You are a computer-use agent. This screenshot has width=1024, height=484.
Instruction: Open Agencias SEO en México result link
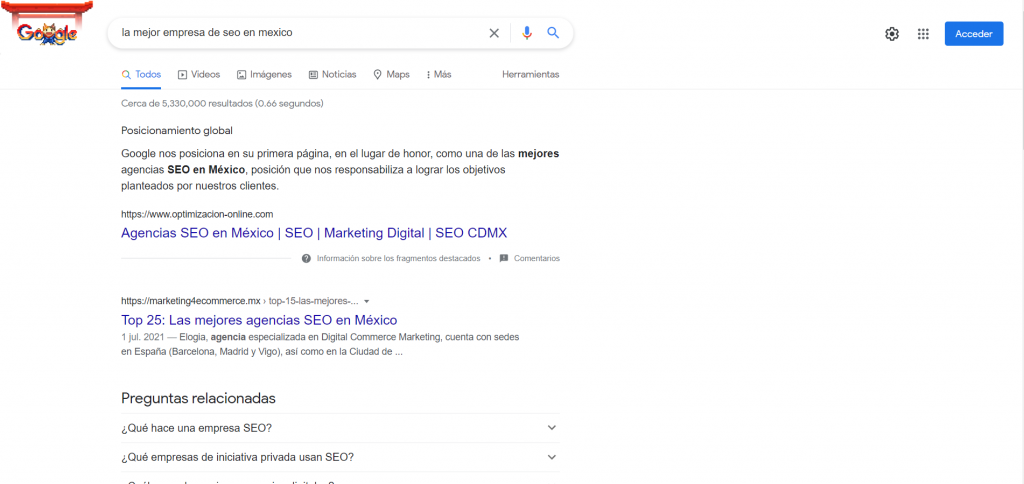coord(314,233)
